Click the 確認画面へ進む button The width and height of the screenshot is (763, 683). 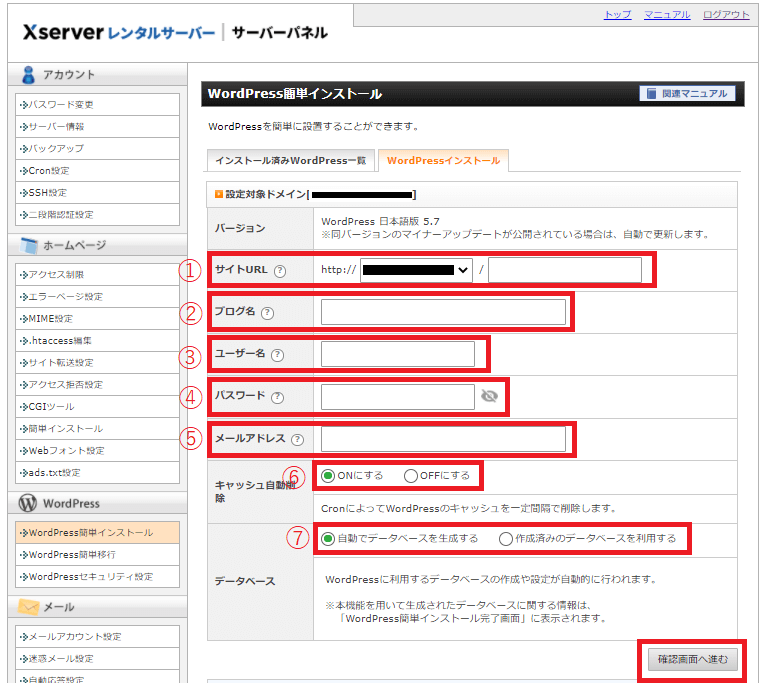click(x=692, y=659)
